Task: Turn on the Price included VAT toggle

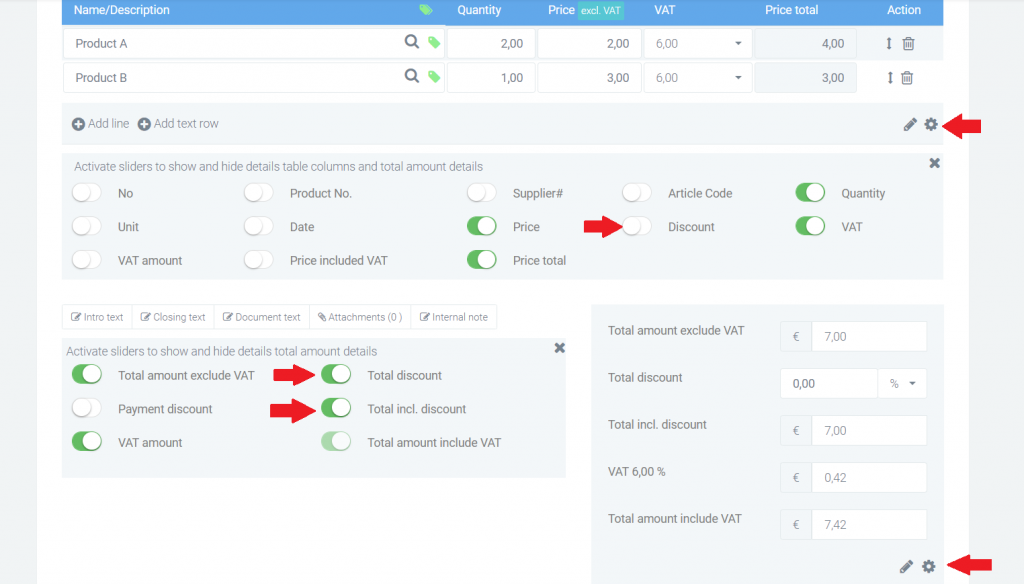Action: pyautogui.click(x=258, y=260)
